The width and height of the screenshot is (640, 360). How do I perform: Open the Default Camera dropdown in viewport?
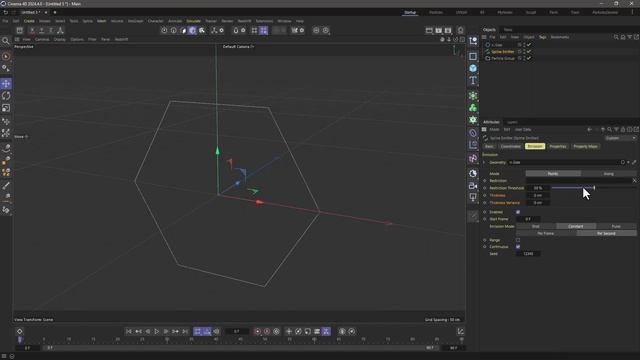pos(238,47)
